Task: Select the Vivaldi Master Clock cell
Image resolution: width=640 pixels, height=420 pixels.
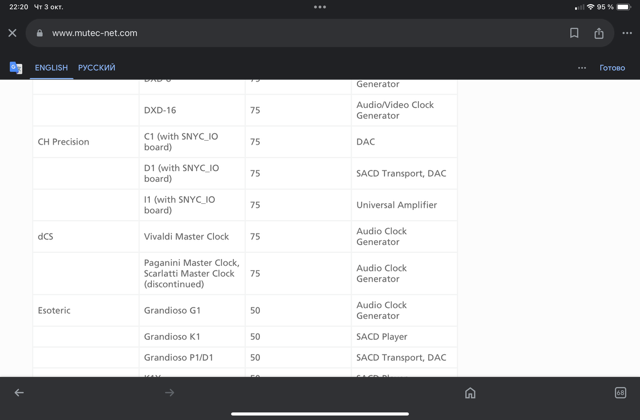Action: [x=187, y=237]
